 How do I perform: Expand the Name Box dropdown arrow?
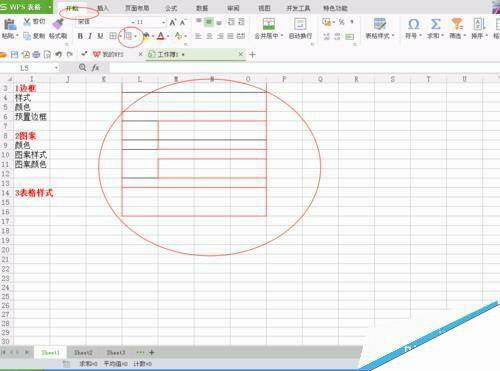click(56, 68)
